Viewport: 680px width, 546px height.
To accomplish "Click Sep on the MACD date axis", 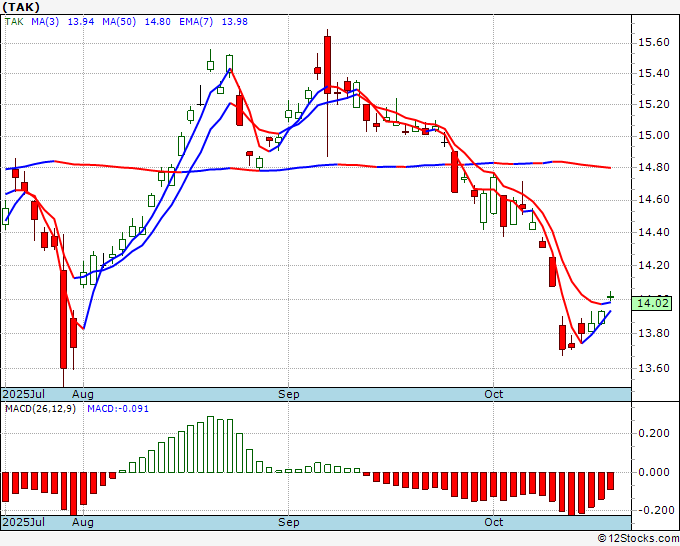I will (x=288, y=522).
